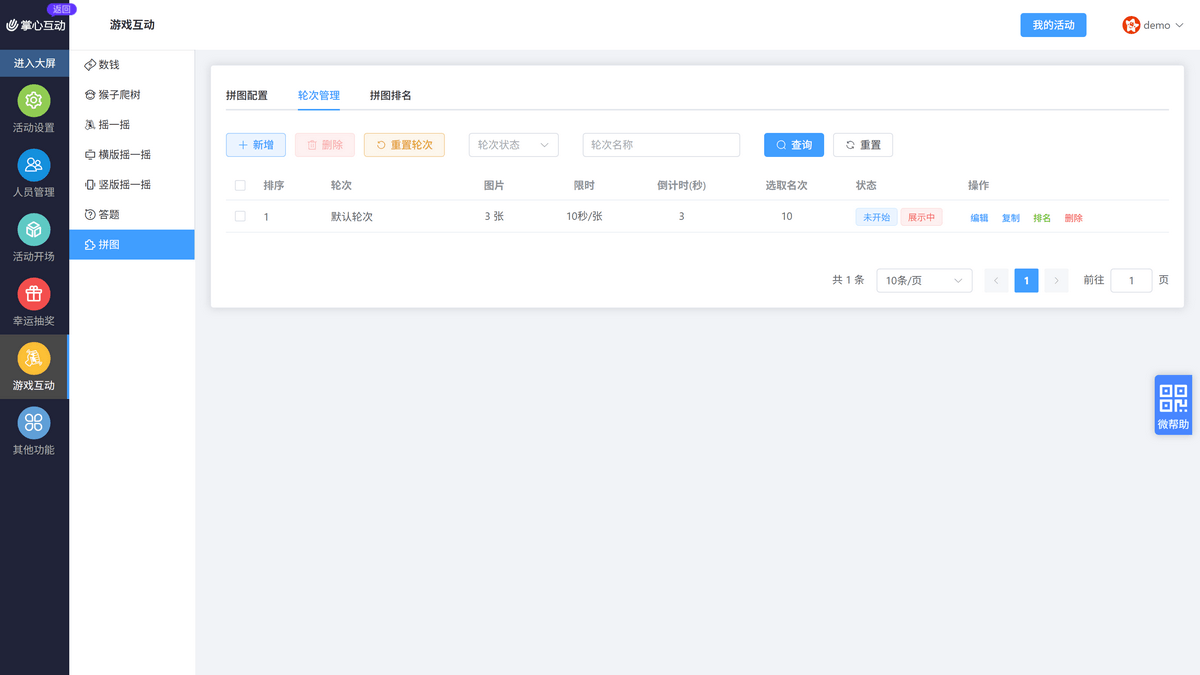Select 横版摇一摇 in submenu
The height and width of the screenshot is (675, 1200).
coord(132,154)
